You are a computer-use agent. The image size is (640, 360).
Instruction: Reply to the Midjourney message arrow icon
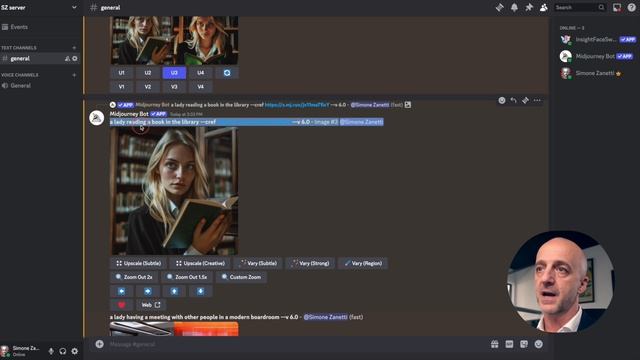(513, 100)
